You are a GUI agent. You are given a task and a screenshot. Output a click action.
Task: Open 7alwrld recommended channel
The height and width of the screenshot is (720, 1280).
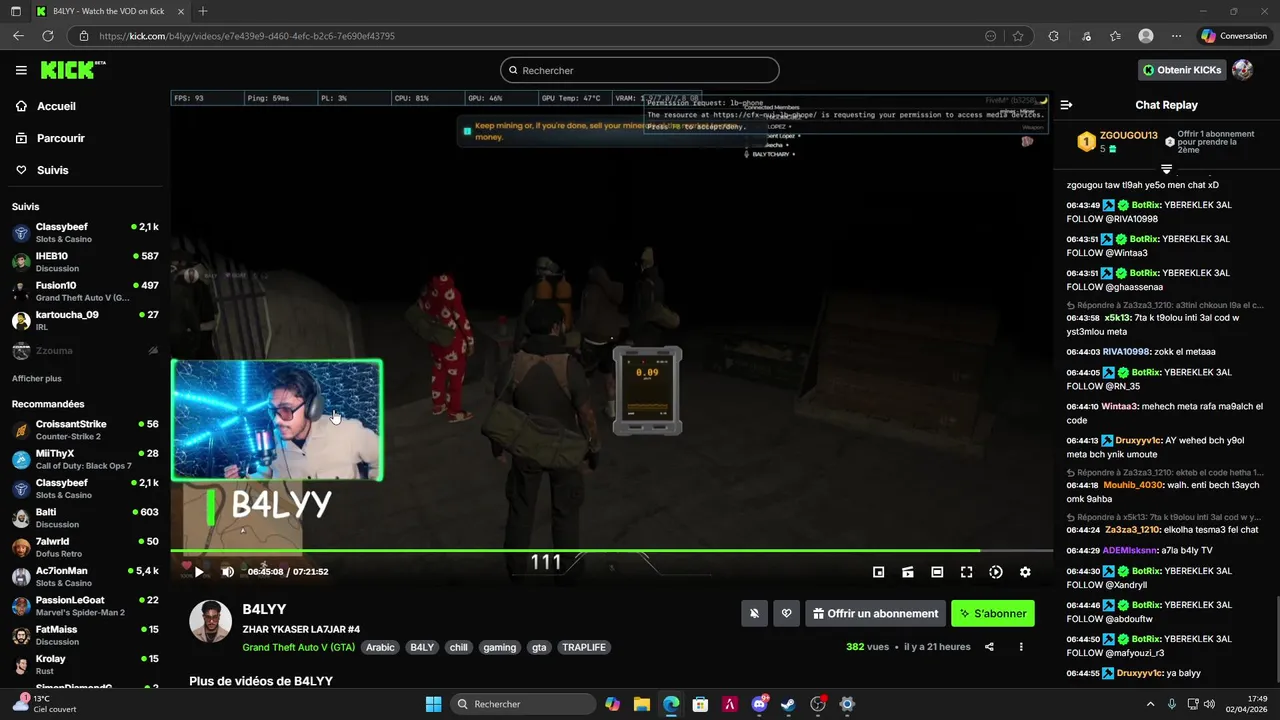coord(85,547)
